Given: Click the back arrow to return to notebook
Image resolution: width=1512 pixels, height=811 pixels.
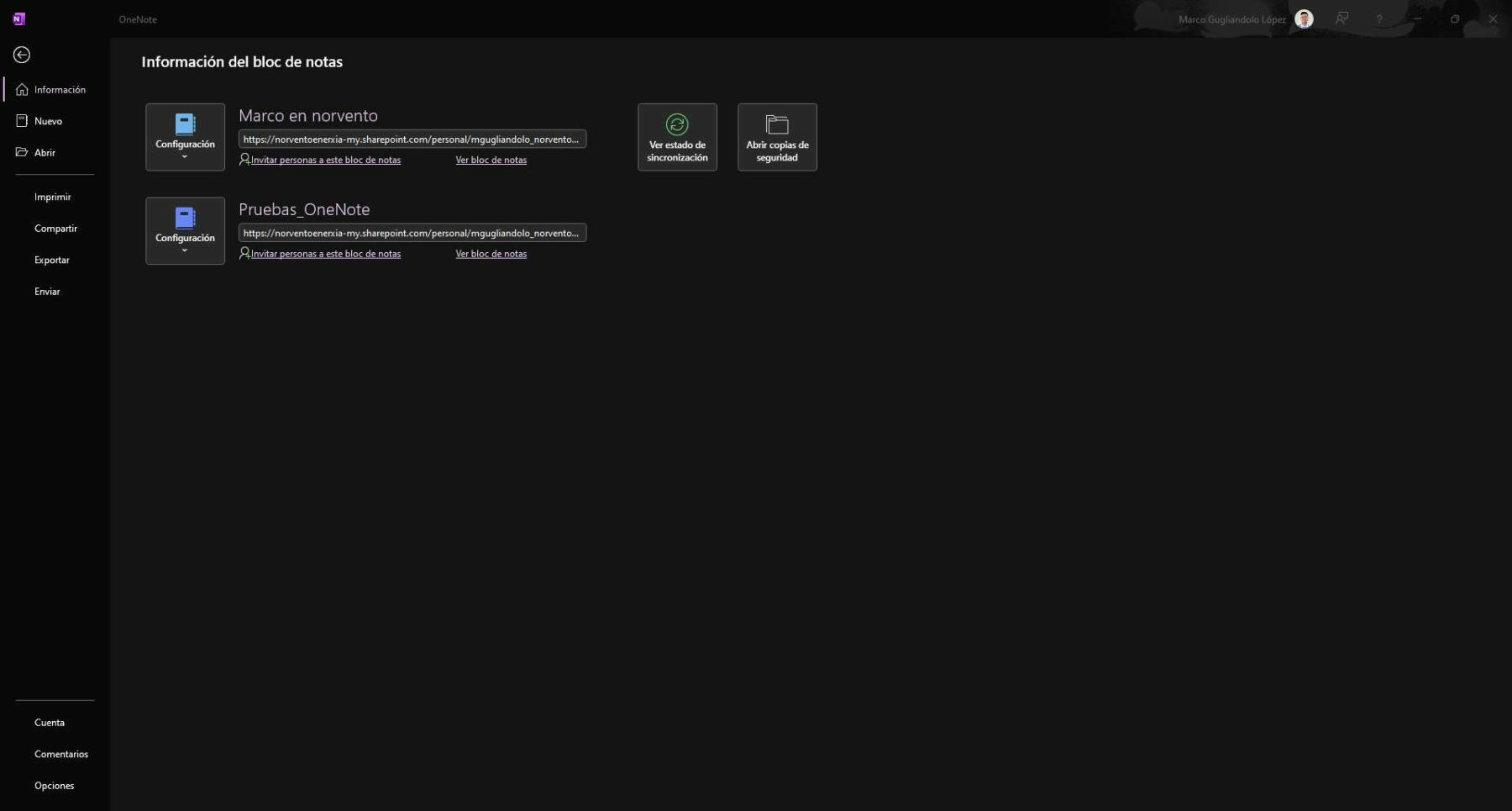Looking at the screenshot, I should coord(22,55).
